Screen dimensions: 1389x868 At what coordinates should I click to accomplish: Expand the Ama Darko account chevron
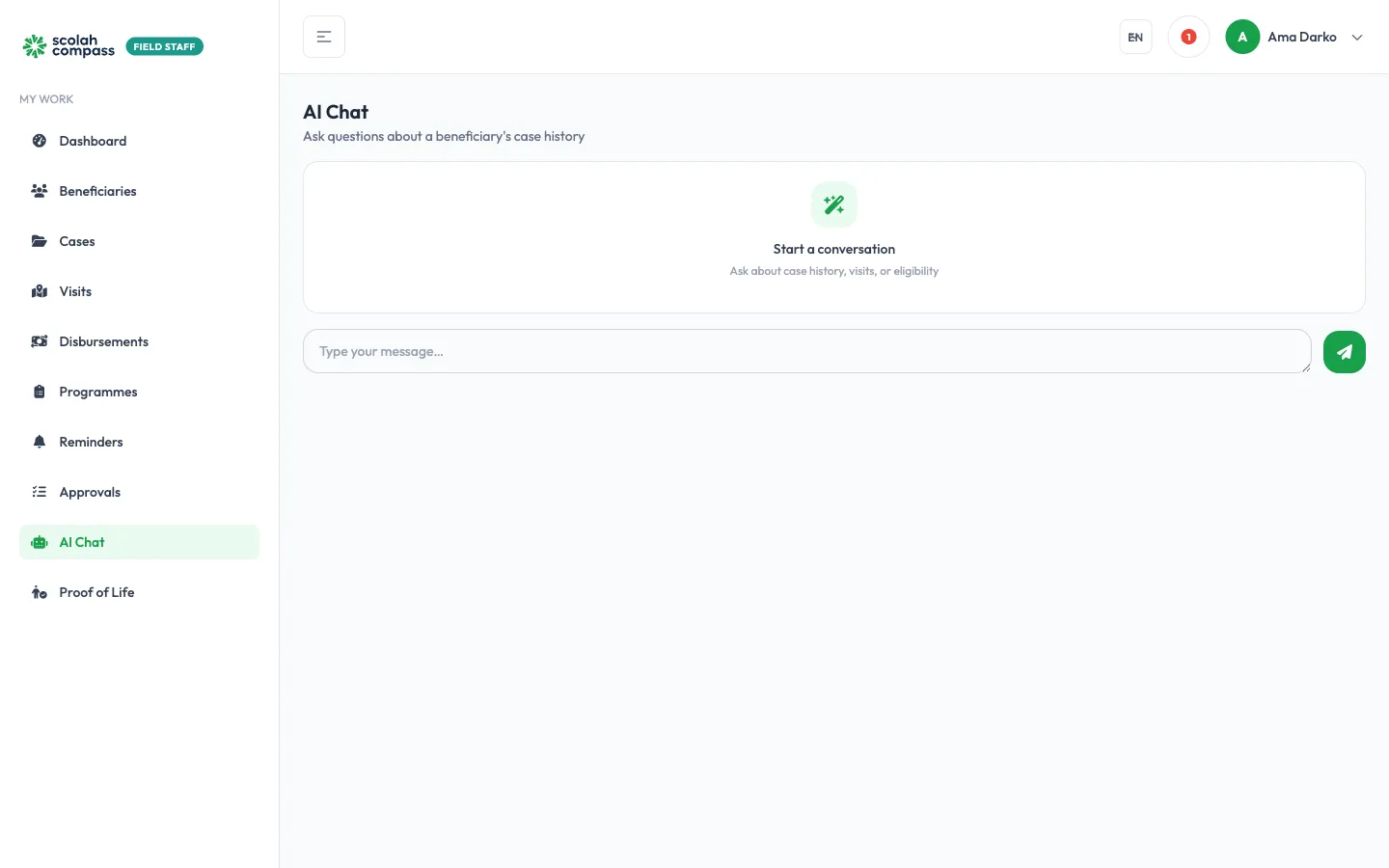pos(1357,38)
